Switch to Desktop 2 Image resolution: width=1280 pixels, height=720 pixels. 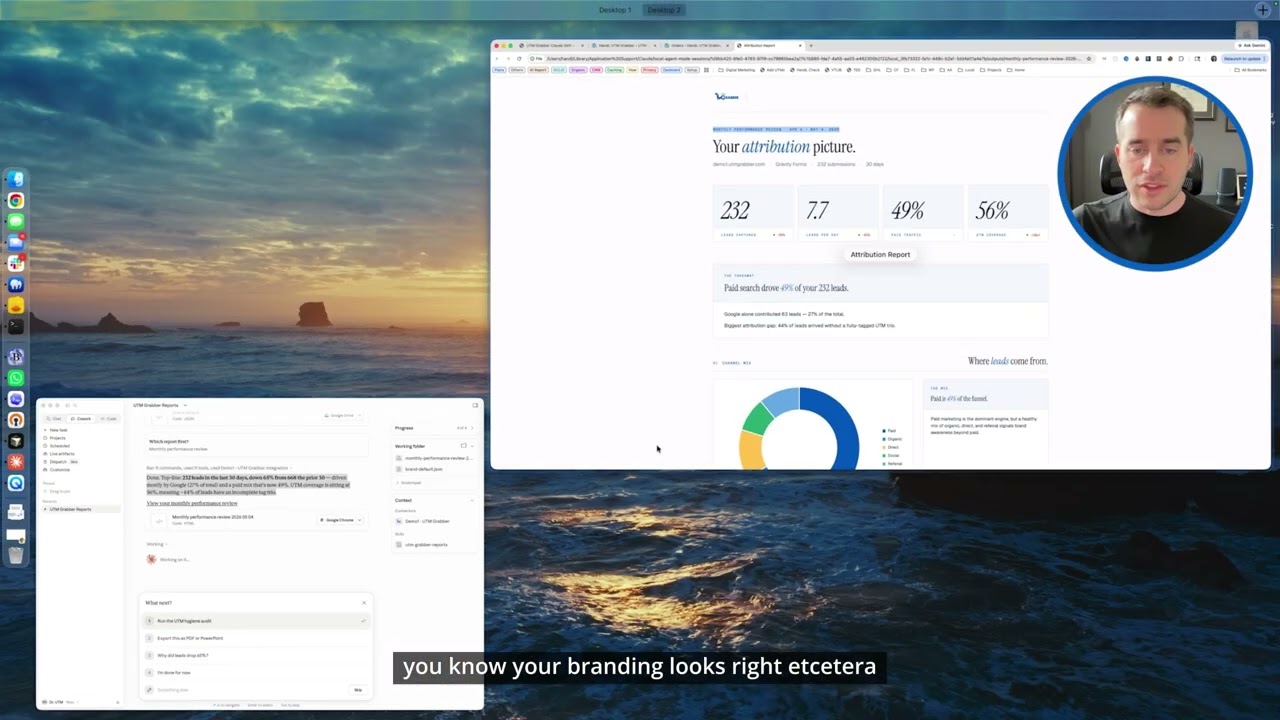663,10
